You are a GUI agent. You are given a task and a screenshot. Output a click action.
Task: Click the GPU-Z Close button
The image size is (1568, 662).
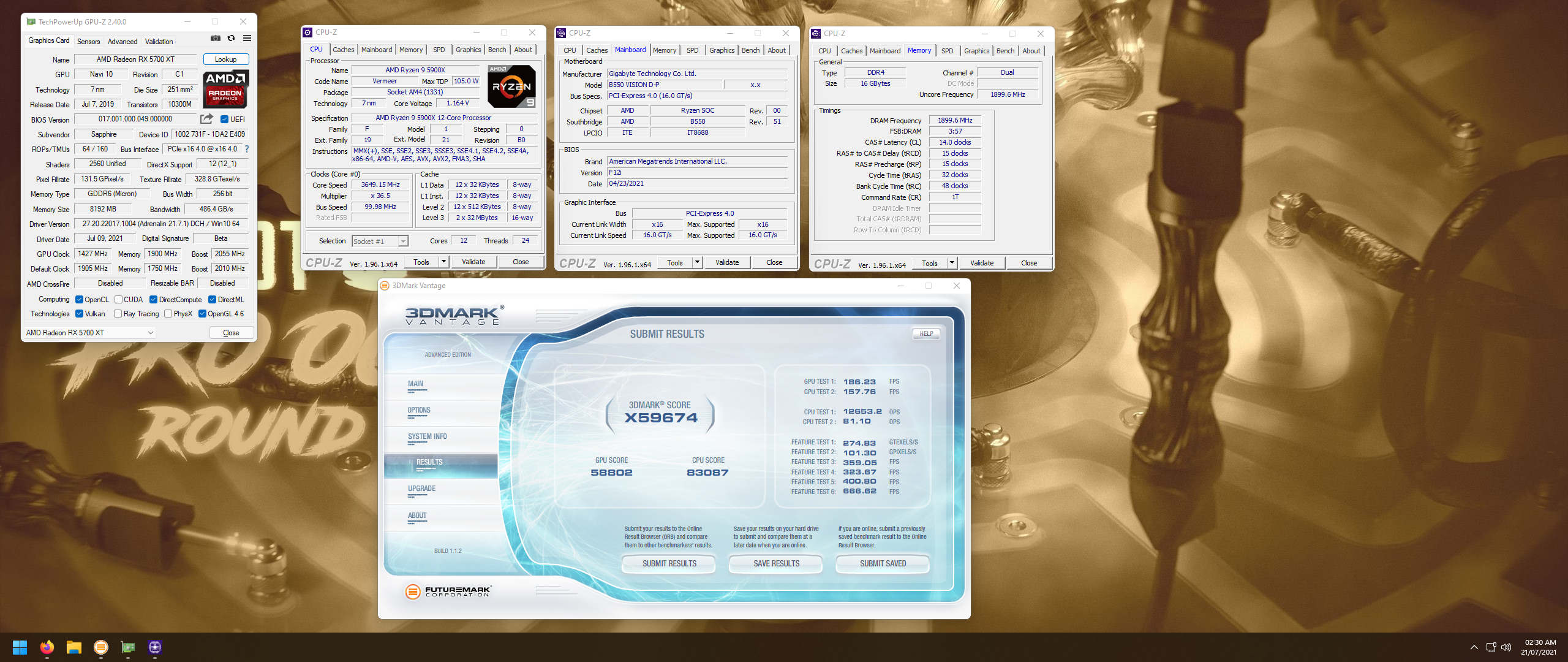tap(231, 333)
